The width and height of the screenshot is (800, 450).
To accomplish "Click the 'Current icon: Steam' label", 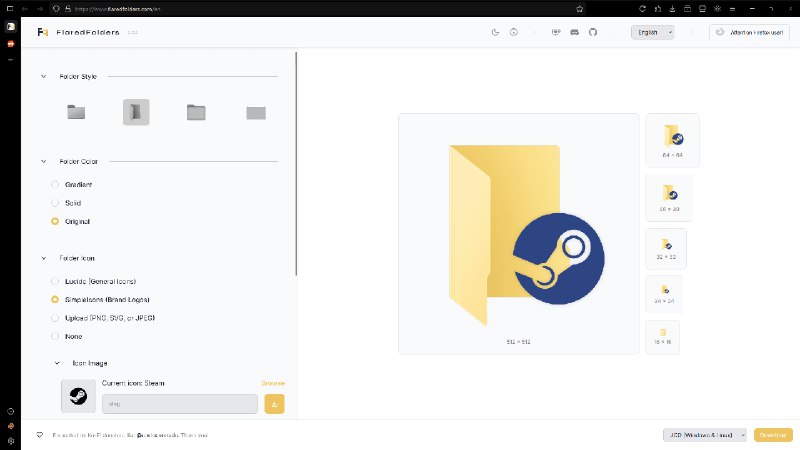I will tap(133, 383).
